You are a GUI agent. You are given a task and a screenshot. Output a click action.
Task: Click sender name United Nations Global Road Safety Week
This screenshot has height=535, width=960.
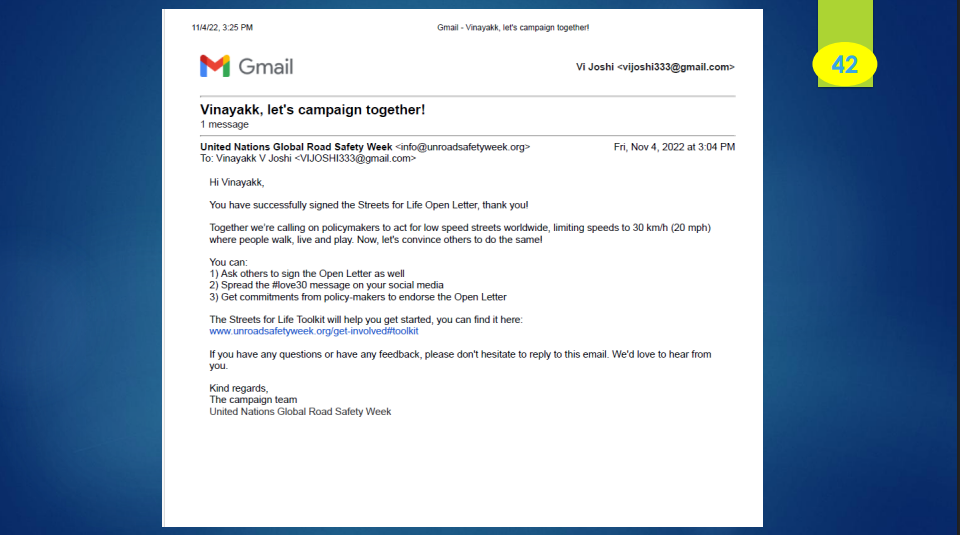click(x=296, y=147)
